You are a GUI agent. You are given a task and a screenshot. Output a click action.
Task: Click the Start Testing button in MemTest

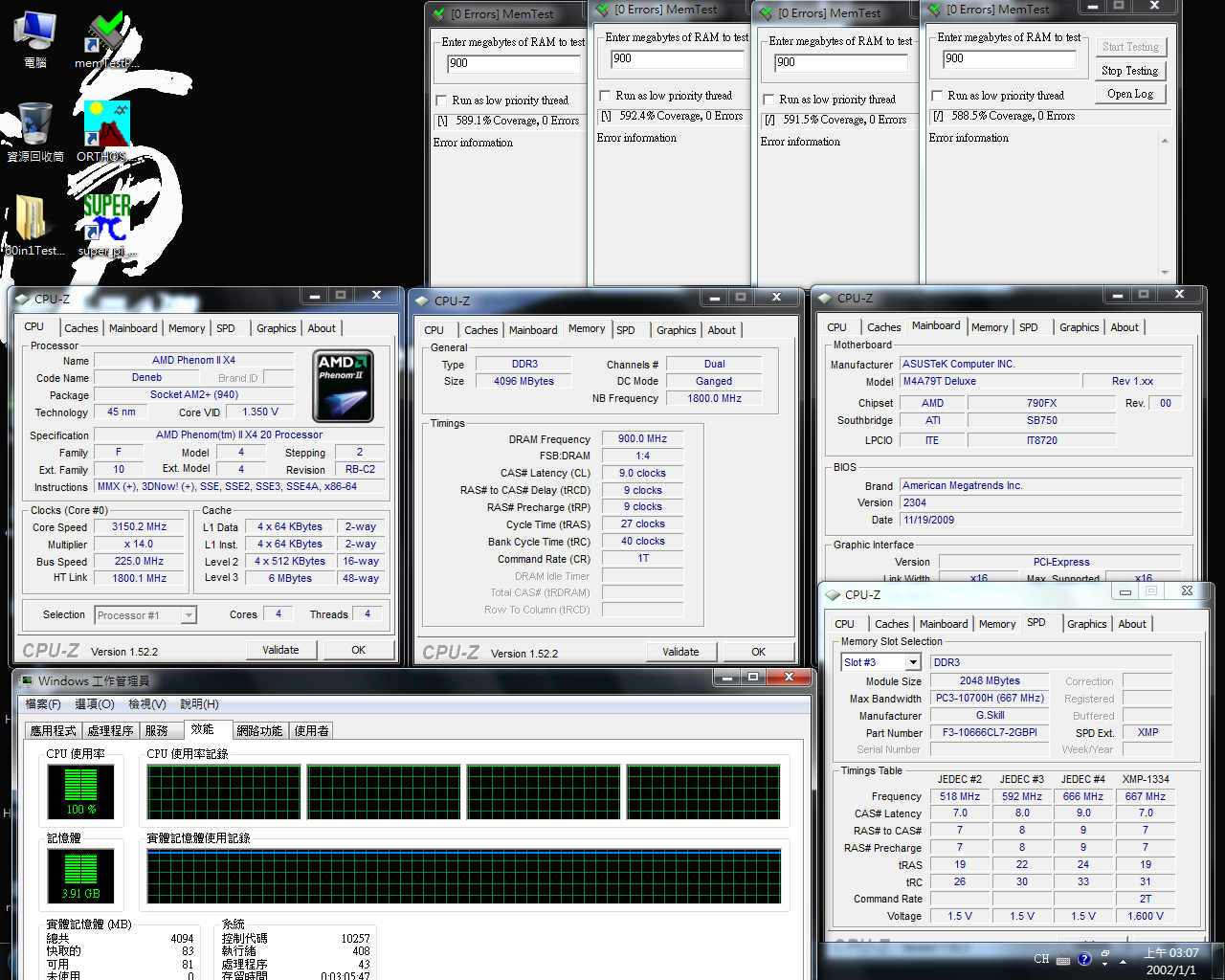pyautogui.click(x=1130, y=47)
